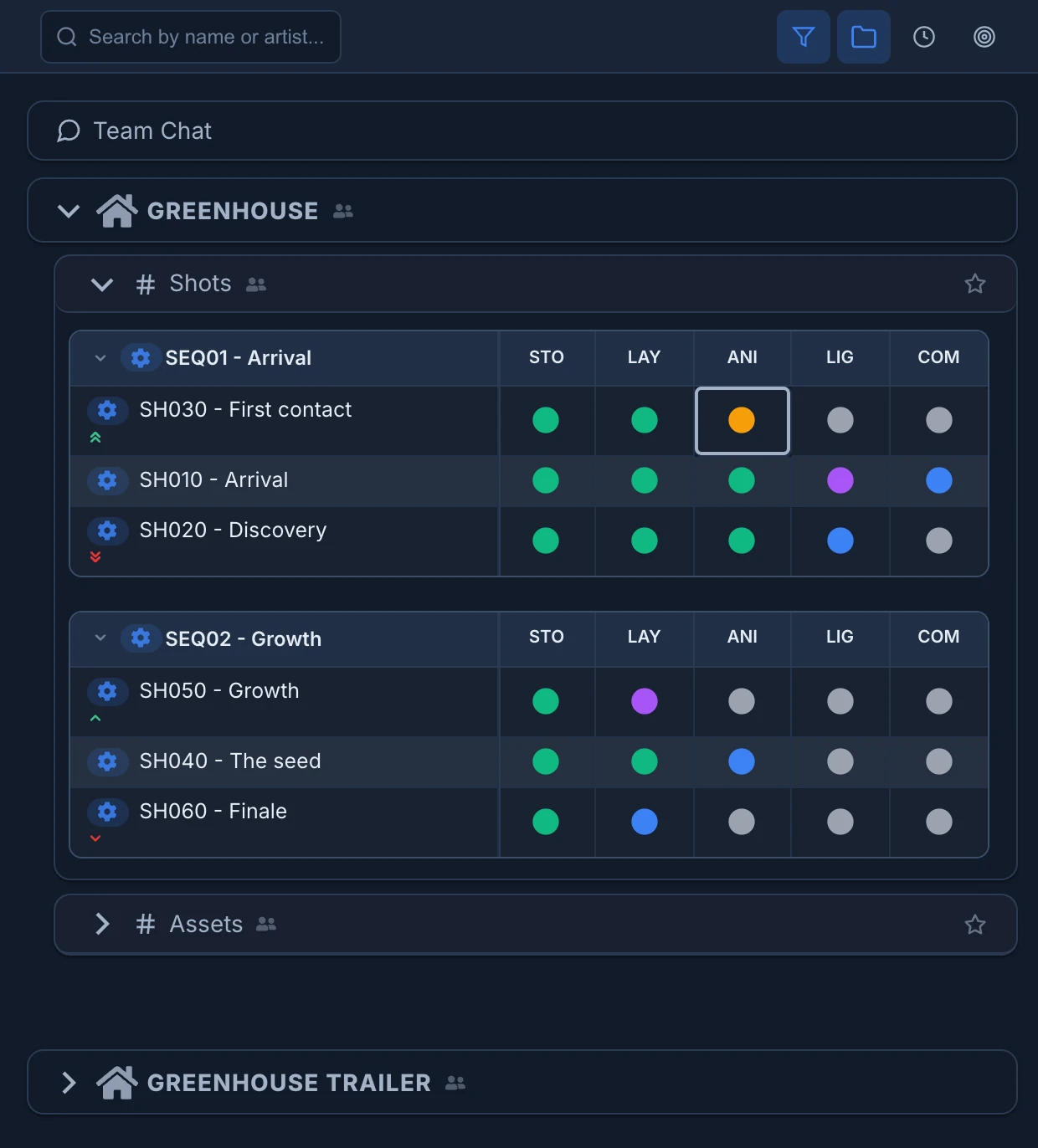The height and width of the screenshot is (1148, 1038).
Task: Toggle the folder view button
Action: (863, 37)
